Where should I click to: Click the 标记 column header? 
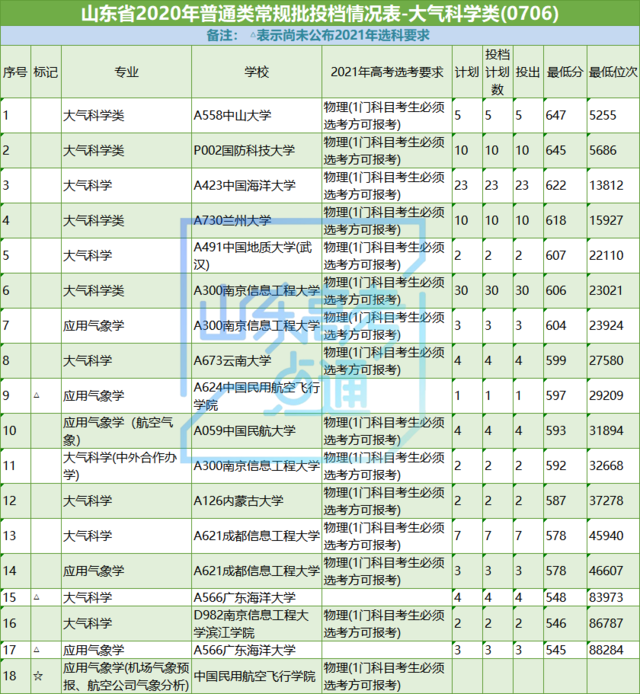pyautogui.click(x=46, y=72)
